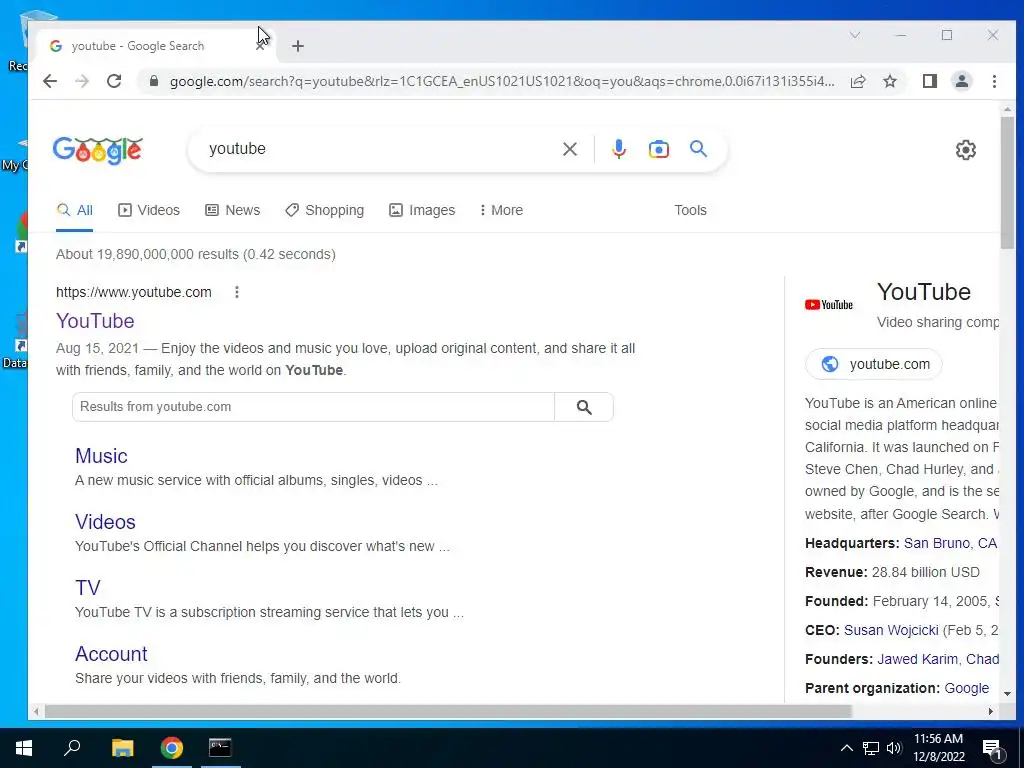Open the Chrome profile avatar
Screen dimensions: 1024x768
(962, 81)
